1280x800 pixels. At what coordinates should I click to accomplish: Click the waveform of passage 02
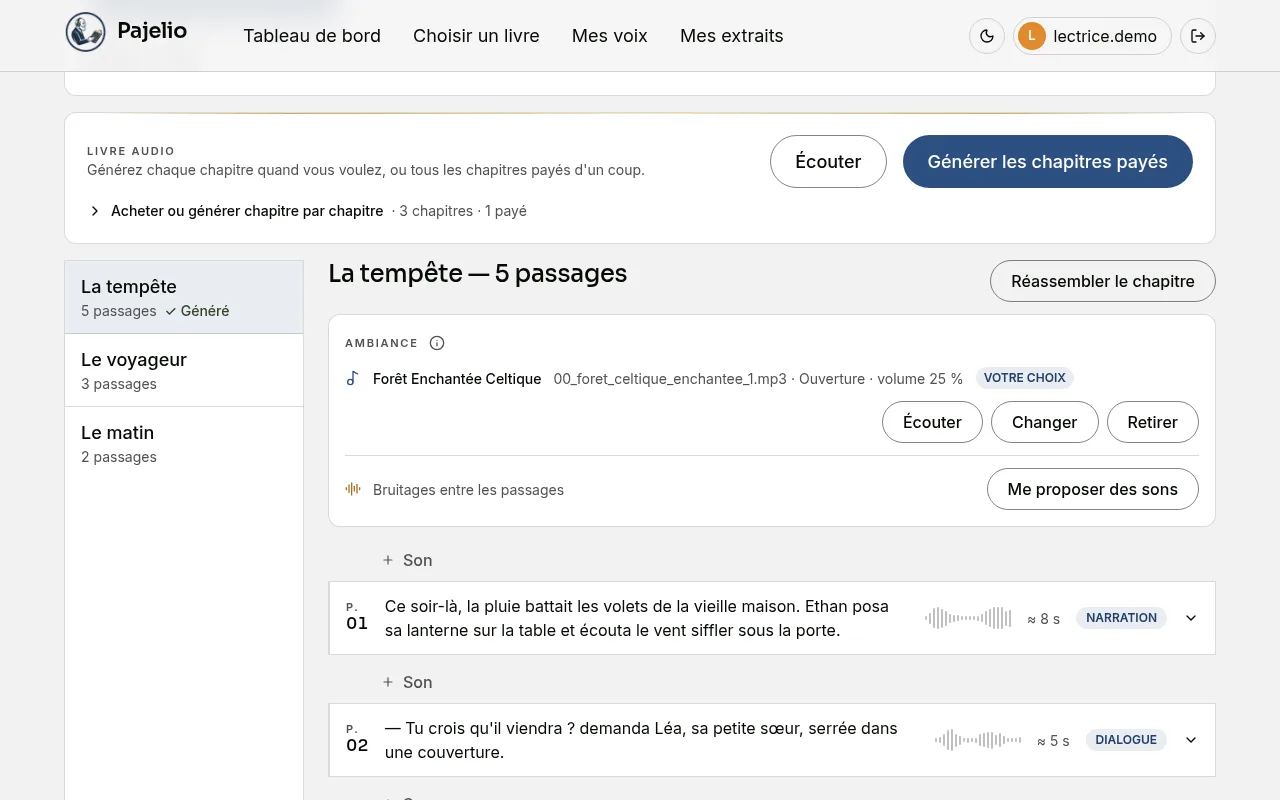[x=978, y=740]
